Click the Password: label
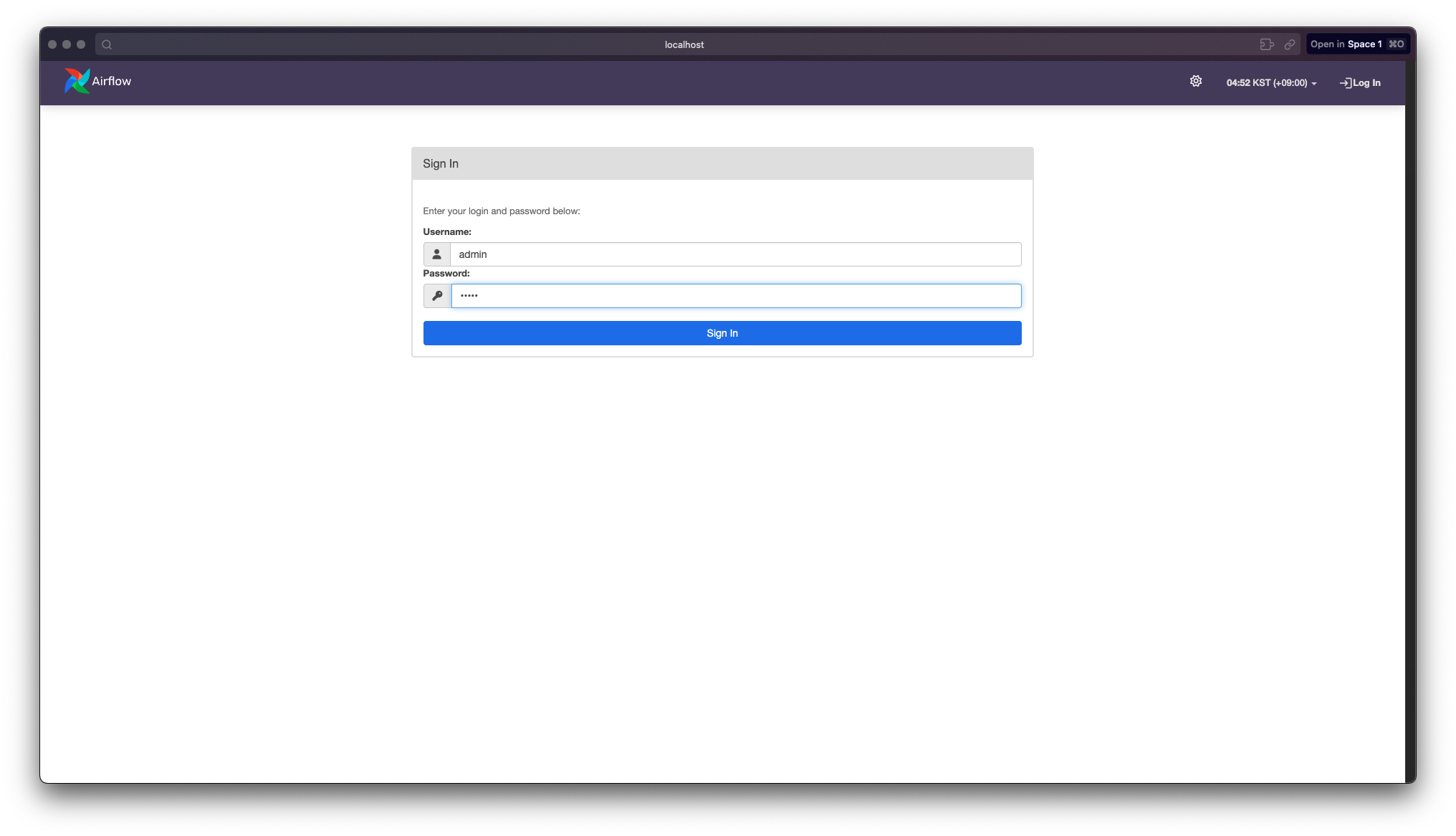1456x836 pixels. pos(446,274)
